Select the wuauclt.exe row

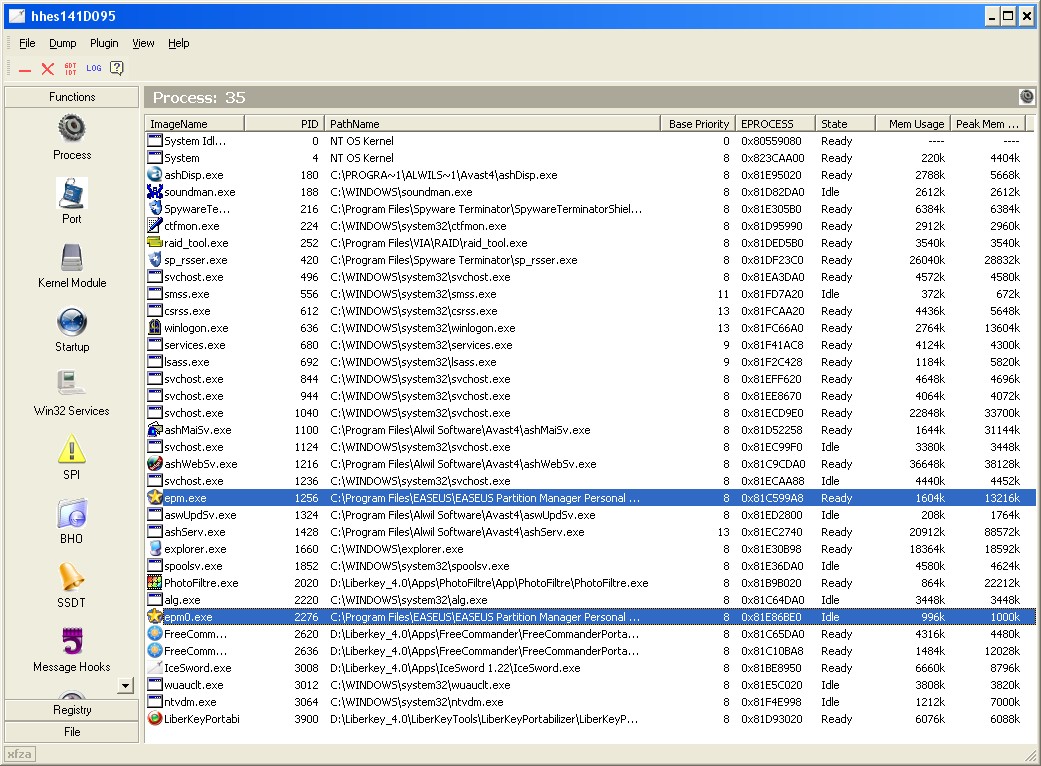tap(590, 684)
